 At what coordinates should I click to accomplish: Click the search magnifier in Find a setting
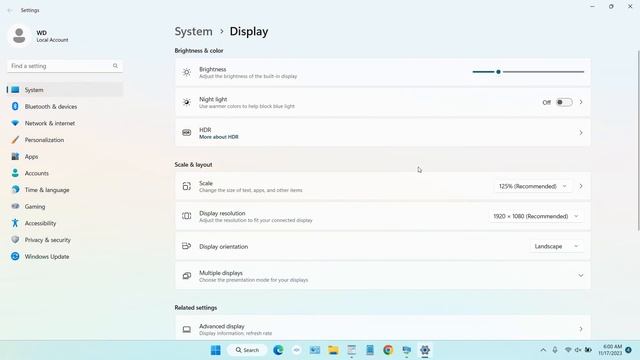click(x=116, y=66)
